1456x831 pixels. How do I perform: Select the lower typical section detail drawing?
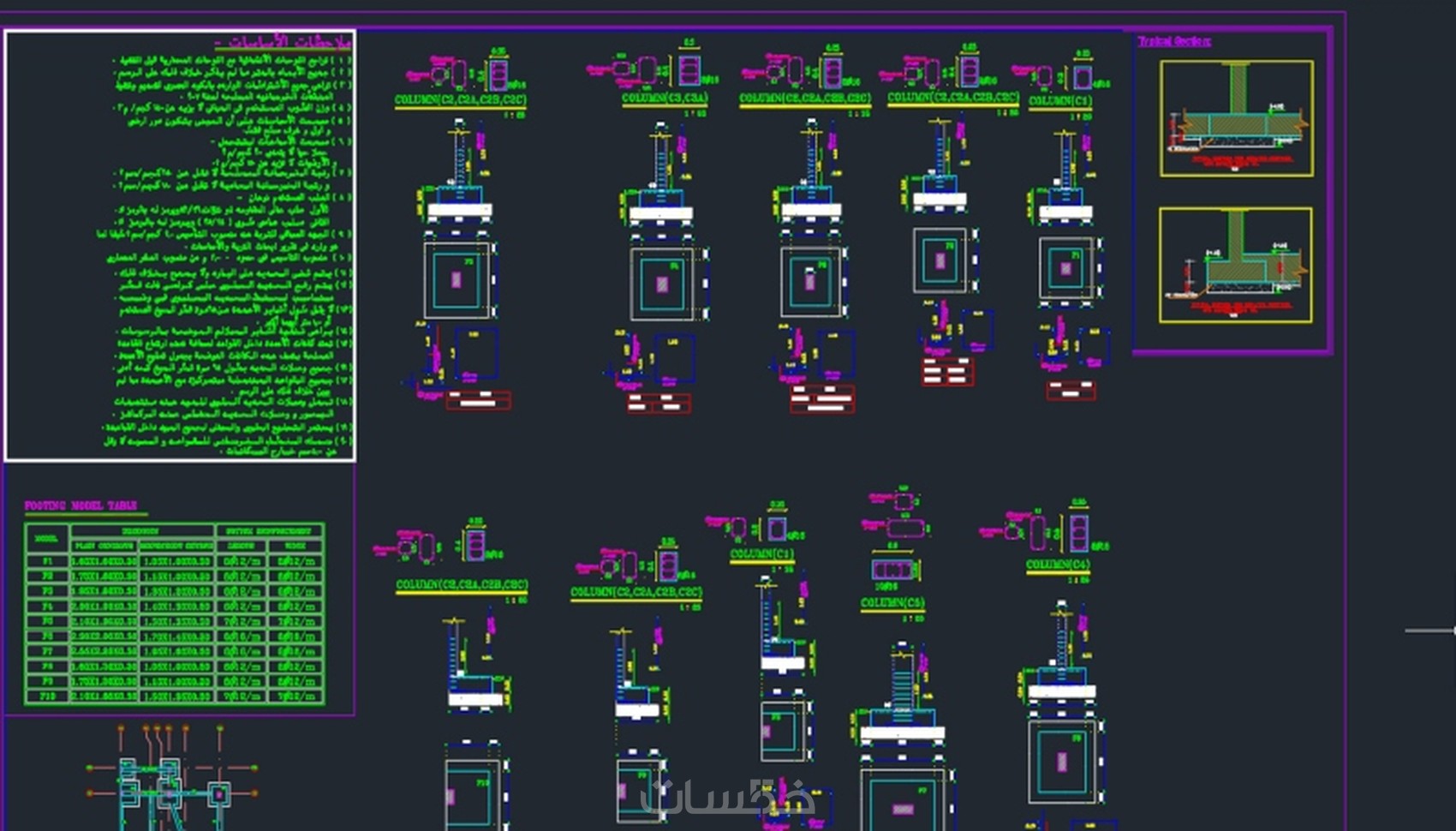[x=1235, y=265]
